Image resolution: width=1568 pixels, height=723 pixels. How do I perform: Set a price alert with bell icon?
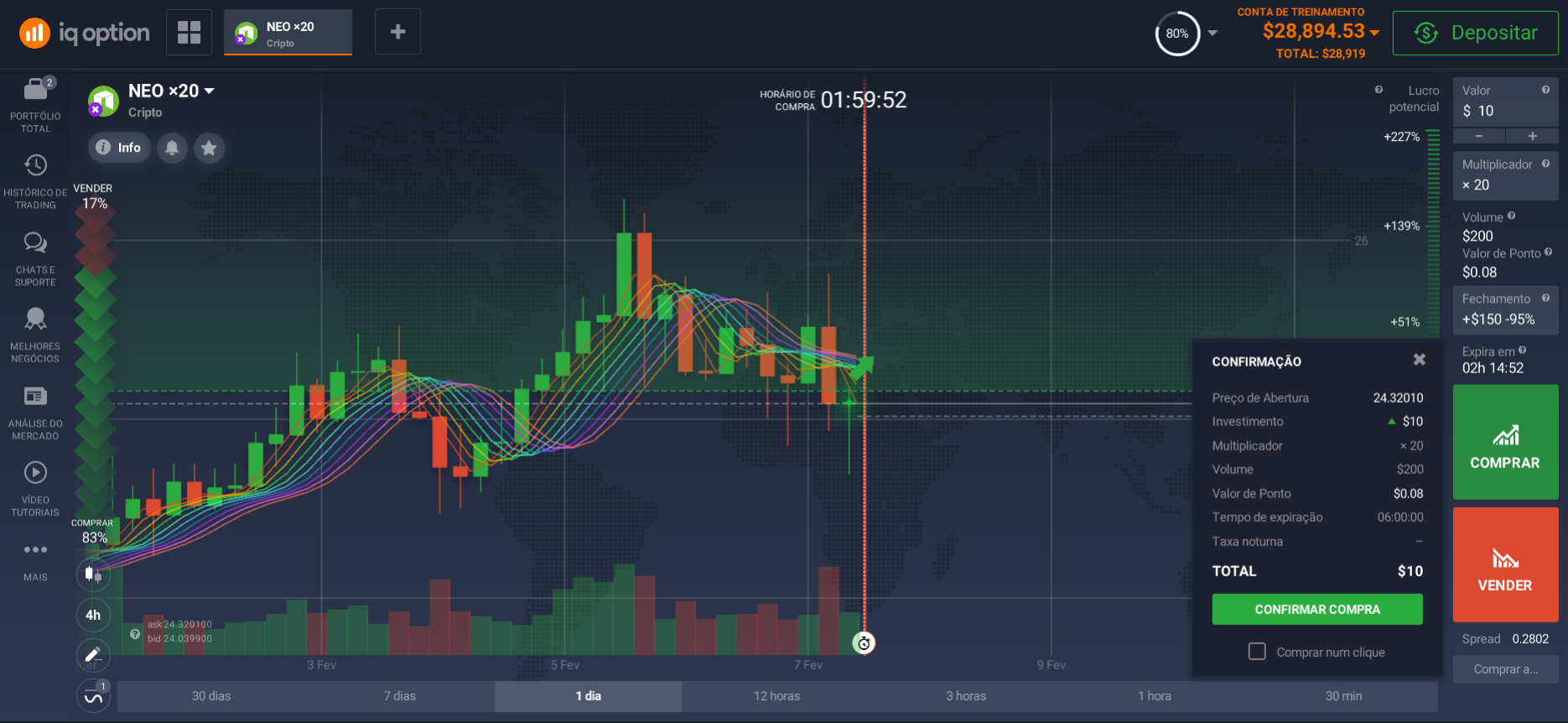coord(172,148)
